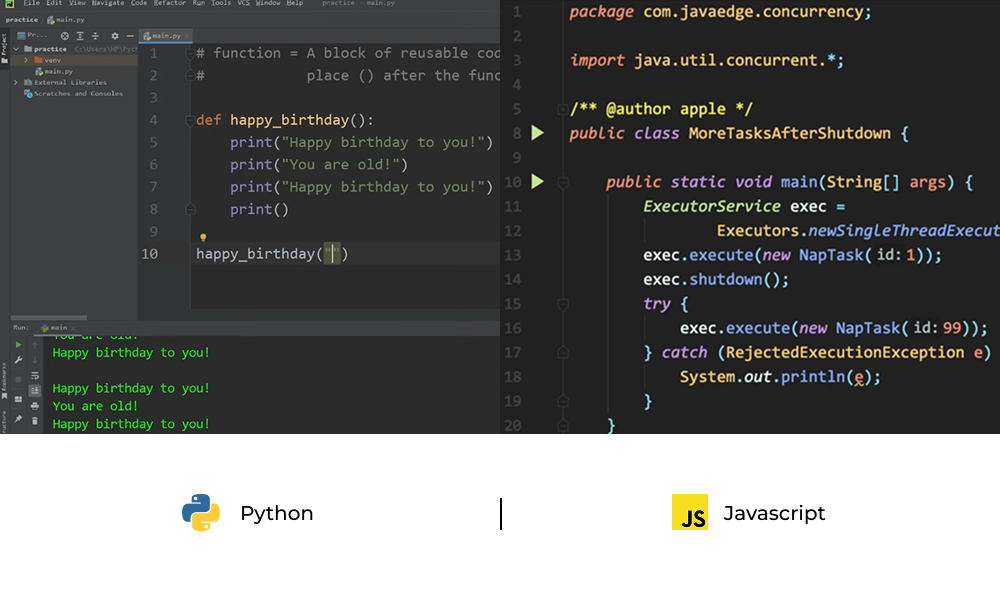Open the Navigate menu
1000x600 pixels.
click(x=108, y=4)
